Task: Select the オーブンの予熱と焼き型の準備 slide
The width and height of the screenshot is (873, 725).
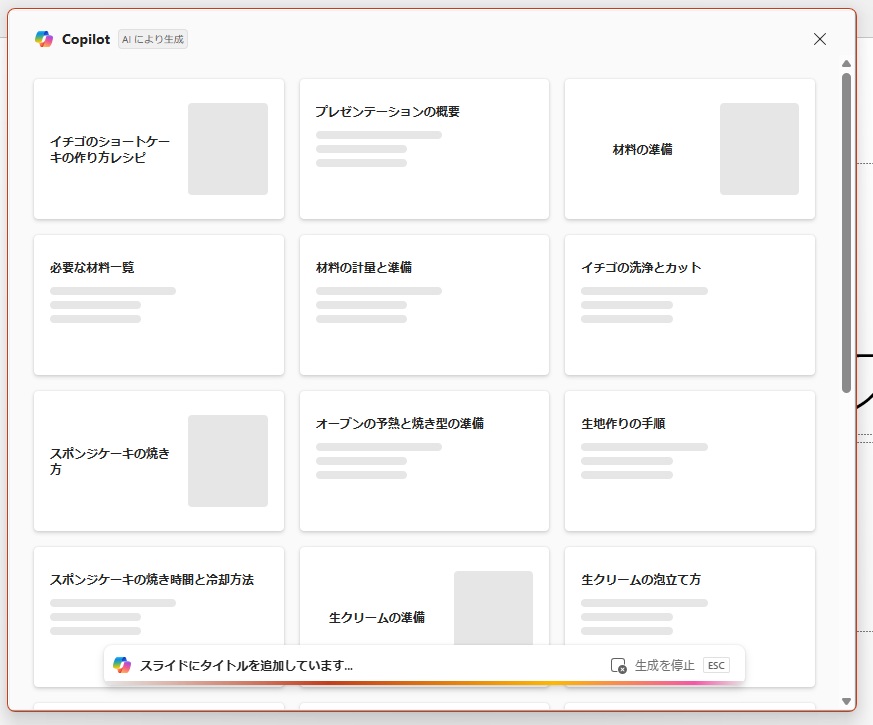Action: click(424, 461)
